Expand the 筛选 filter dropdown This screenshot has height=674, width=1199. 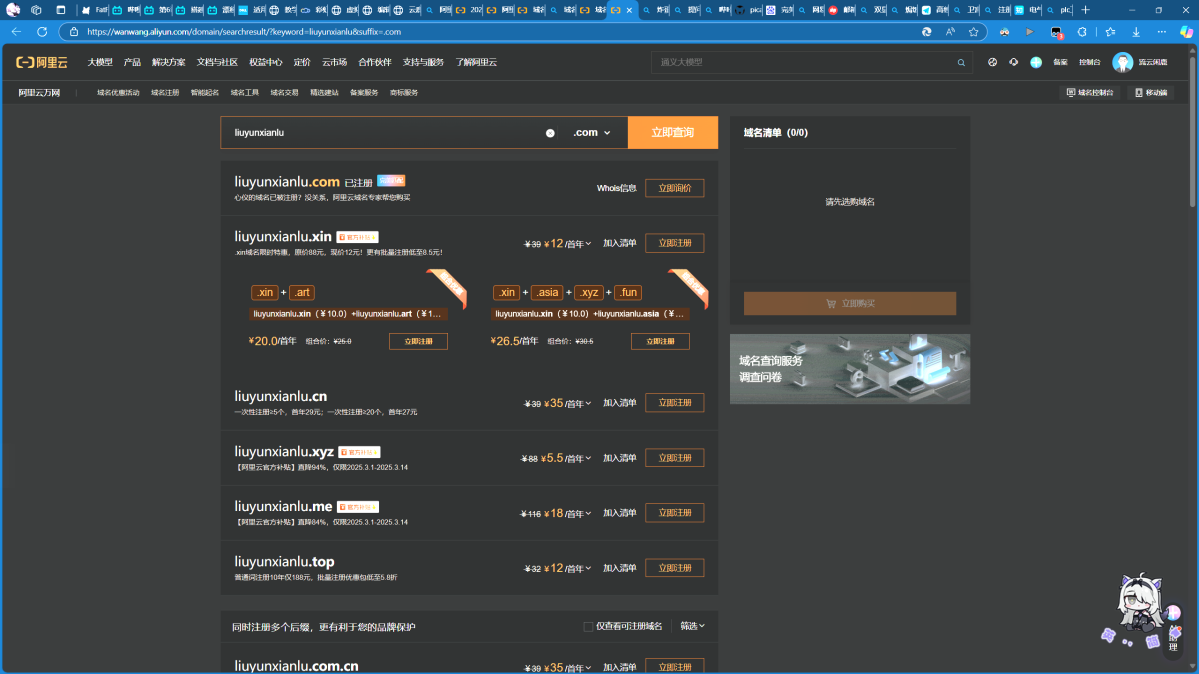click(692, 626)
